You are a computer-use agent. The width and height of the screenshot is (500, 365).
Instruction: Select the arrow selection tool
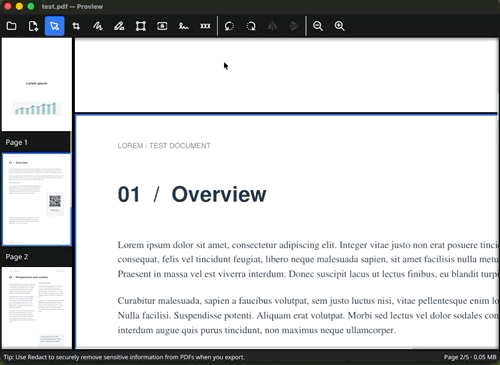[54, 26]
